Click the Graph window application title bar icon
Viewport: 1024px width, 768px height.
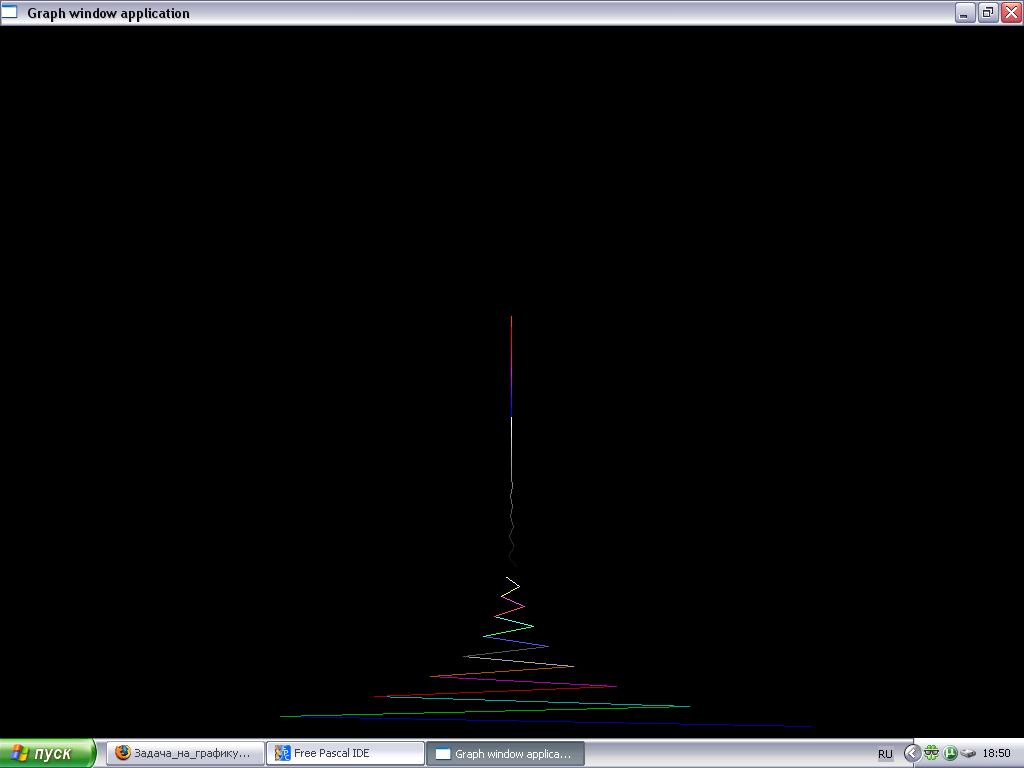[x=10, y=13]
